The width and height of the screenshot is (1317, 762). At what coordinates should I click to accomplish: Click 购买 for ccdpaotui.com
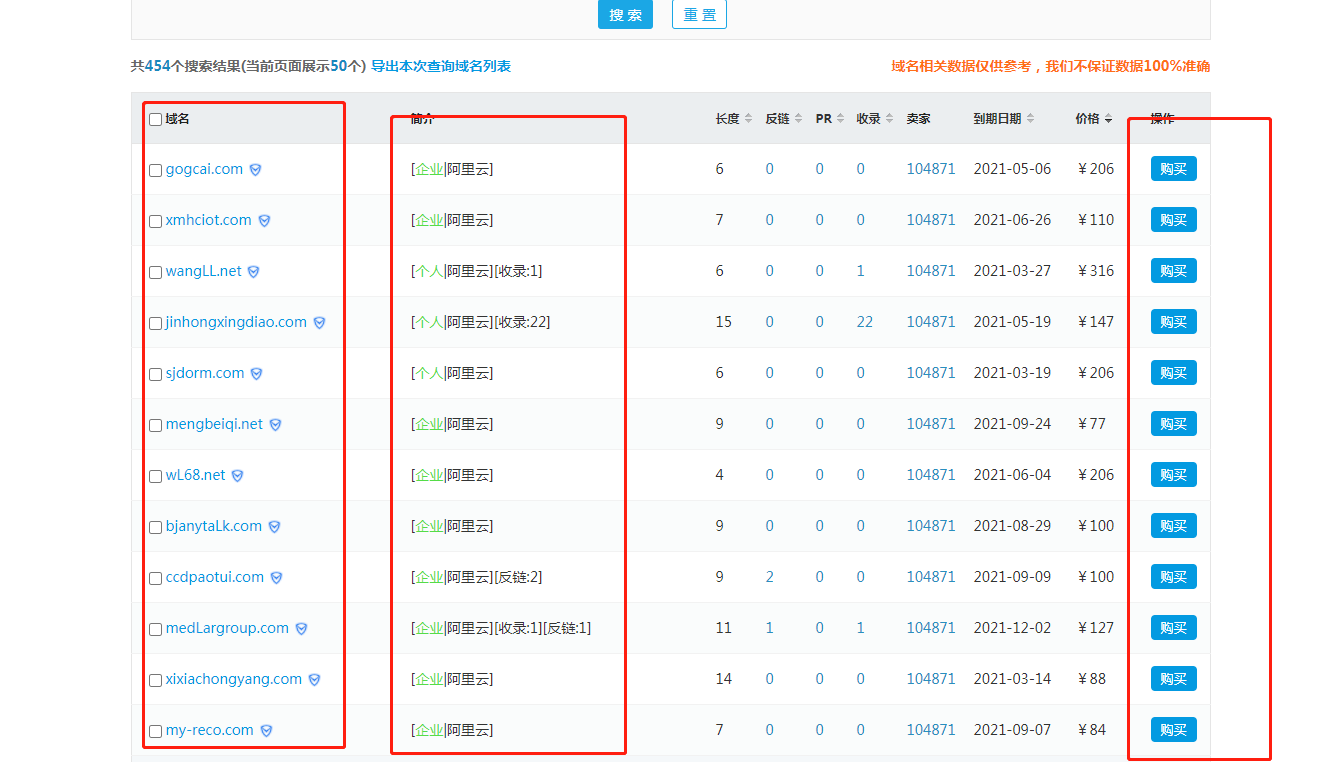coord(1173,577)
